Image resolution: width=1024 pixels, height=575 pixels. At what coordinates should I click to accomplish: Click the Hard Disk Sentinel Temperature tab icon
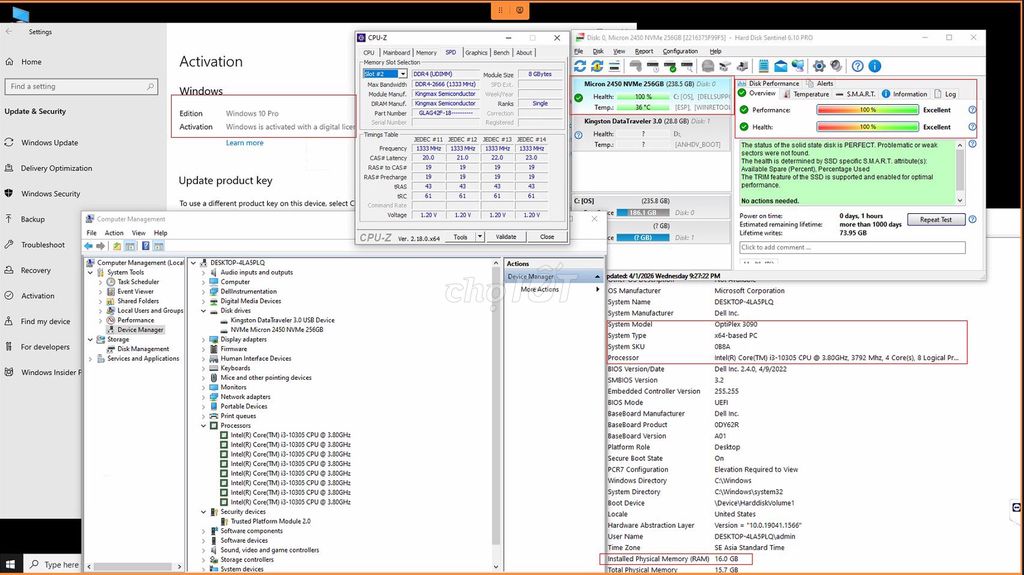[787, 94]
